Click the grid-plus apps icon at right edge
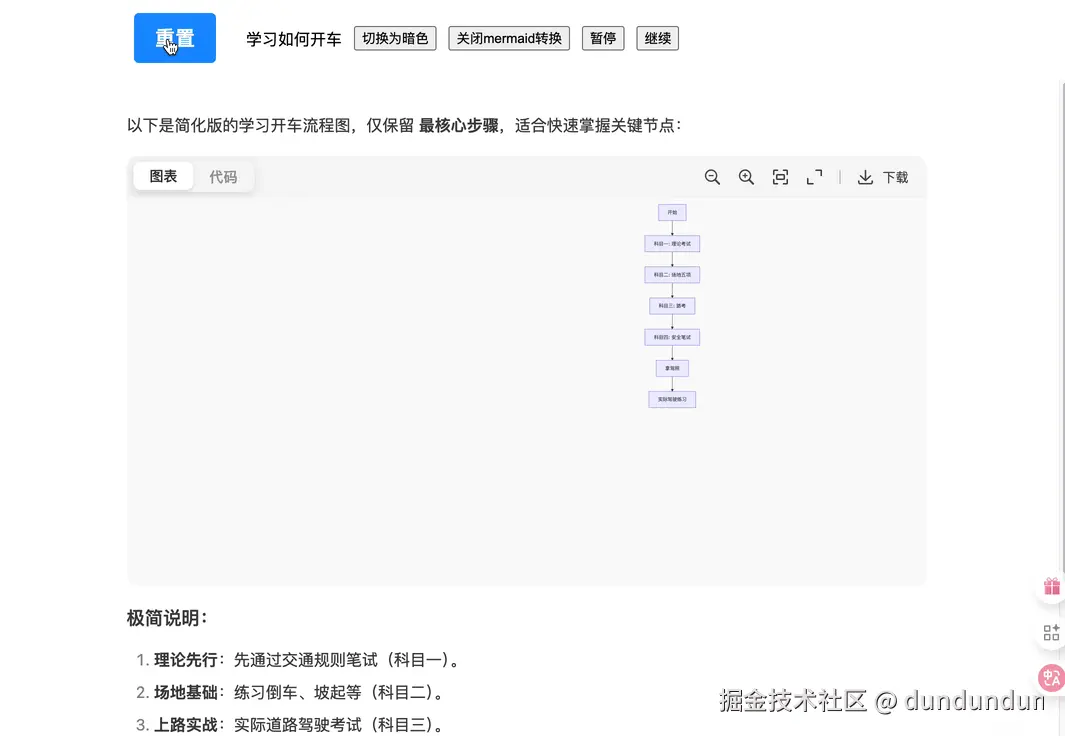The image size is (1065, 736). coord(1051,633)
